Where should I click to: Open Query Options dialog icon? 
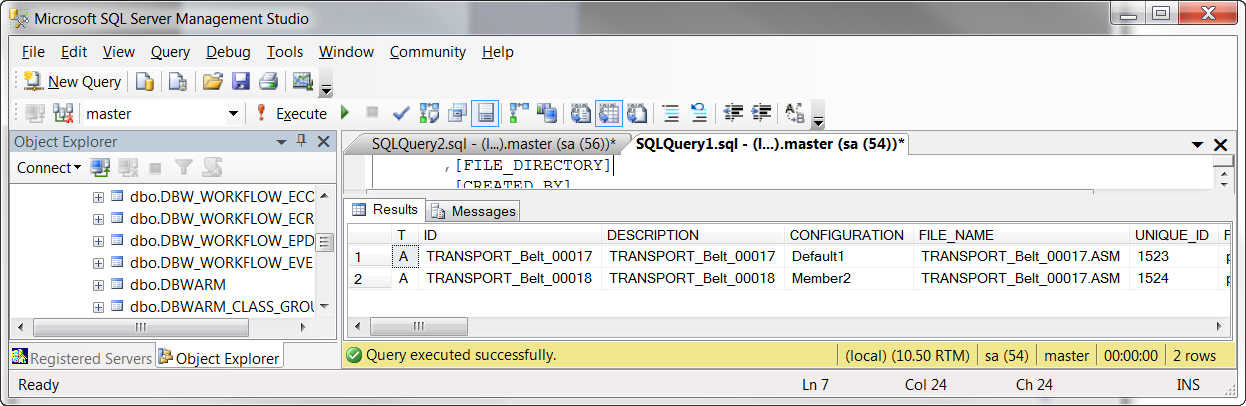(x=458, y=113)
